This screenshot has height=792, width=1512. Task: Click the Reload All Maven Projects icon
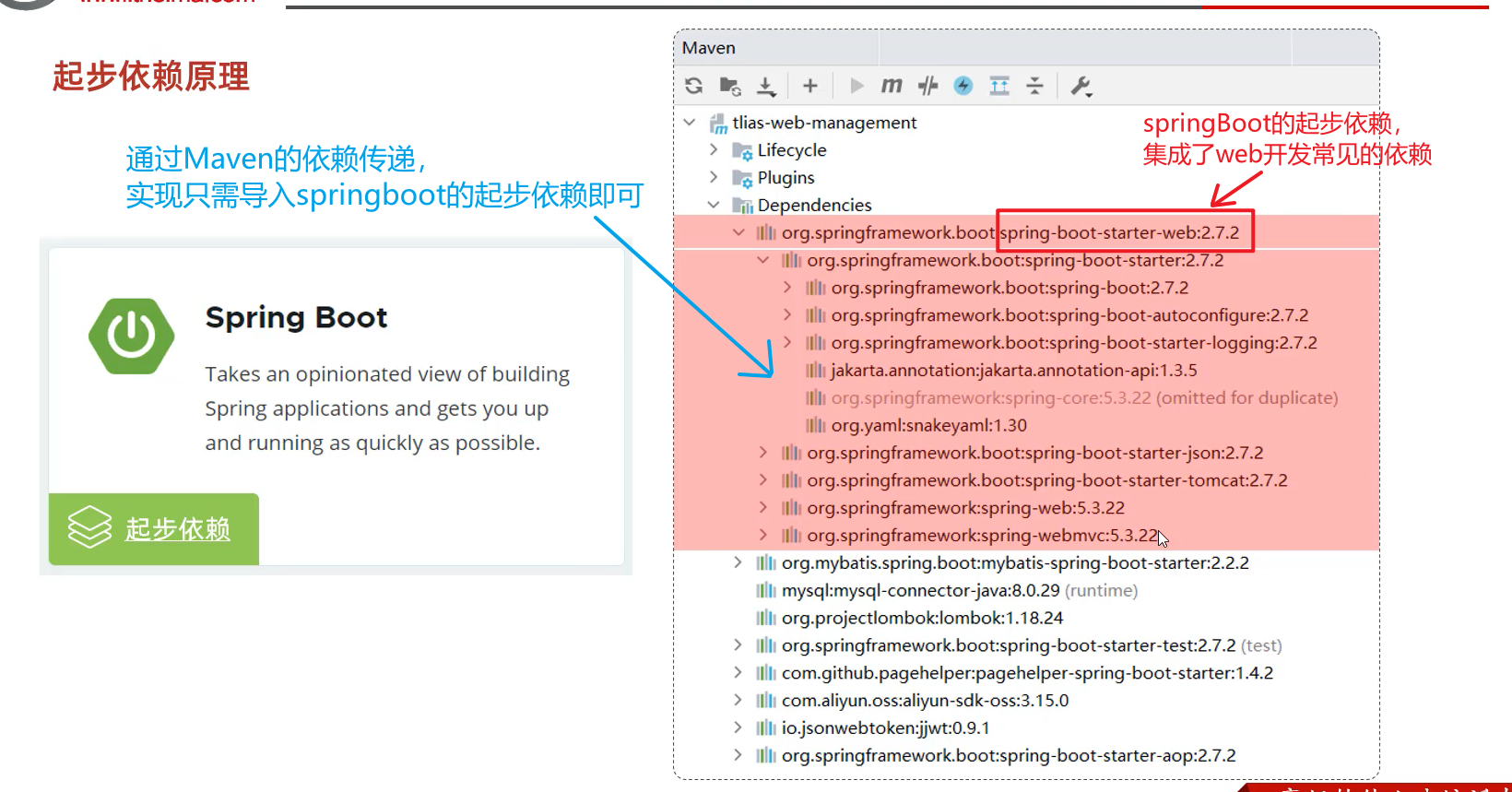tap(694, 86)
